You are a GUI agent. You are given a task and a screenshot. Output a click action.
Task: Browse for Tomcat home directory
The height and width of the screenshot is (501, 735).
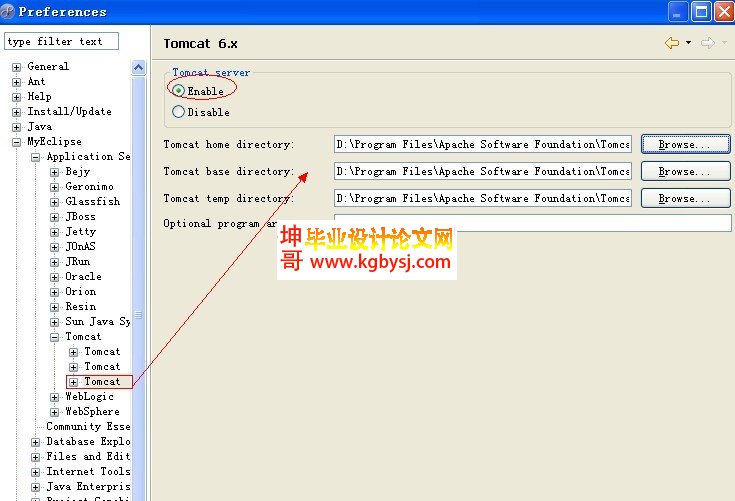point(685,144)
